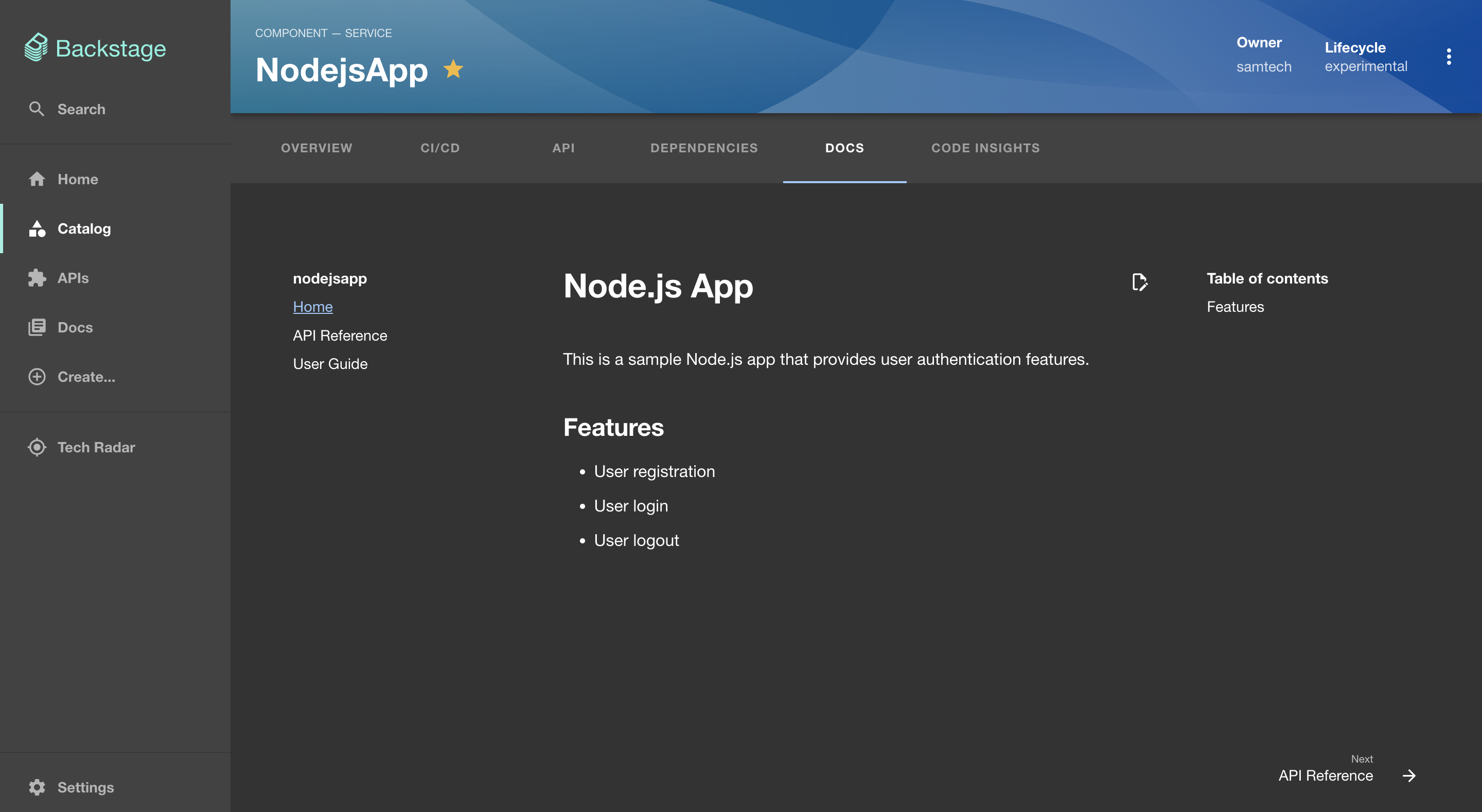Viewport: 1482px width, 812px height.
Task: Click the Docs library icon in sidebar
Action: (37, 327)
